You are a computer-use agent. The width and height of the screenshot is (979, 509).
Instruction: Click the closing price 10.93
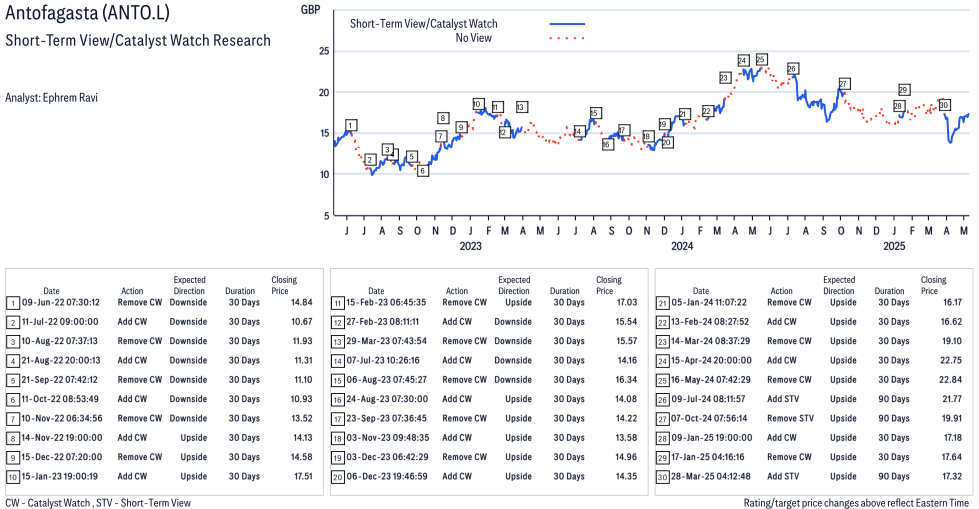click(x=302, y=399)
